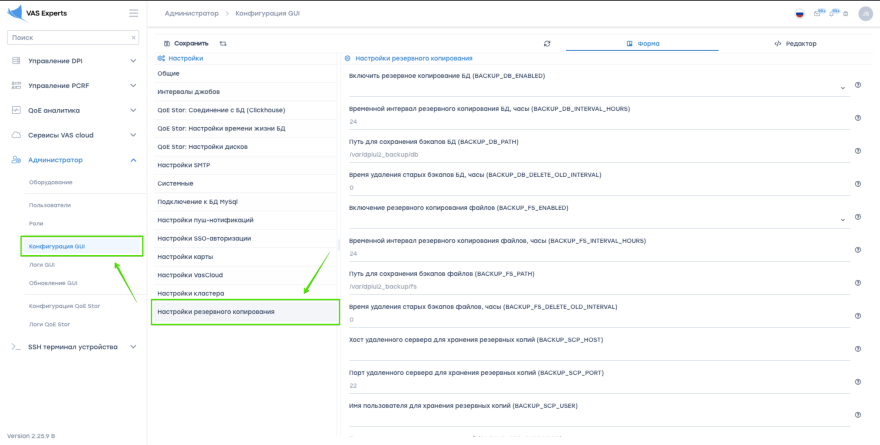Collapse sidebar with the hamburger menu icon

click(x=134, y=13)
